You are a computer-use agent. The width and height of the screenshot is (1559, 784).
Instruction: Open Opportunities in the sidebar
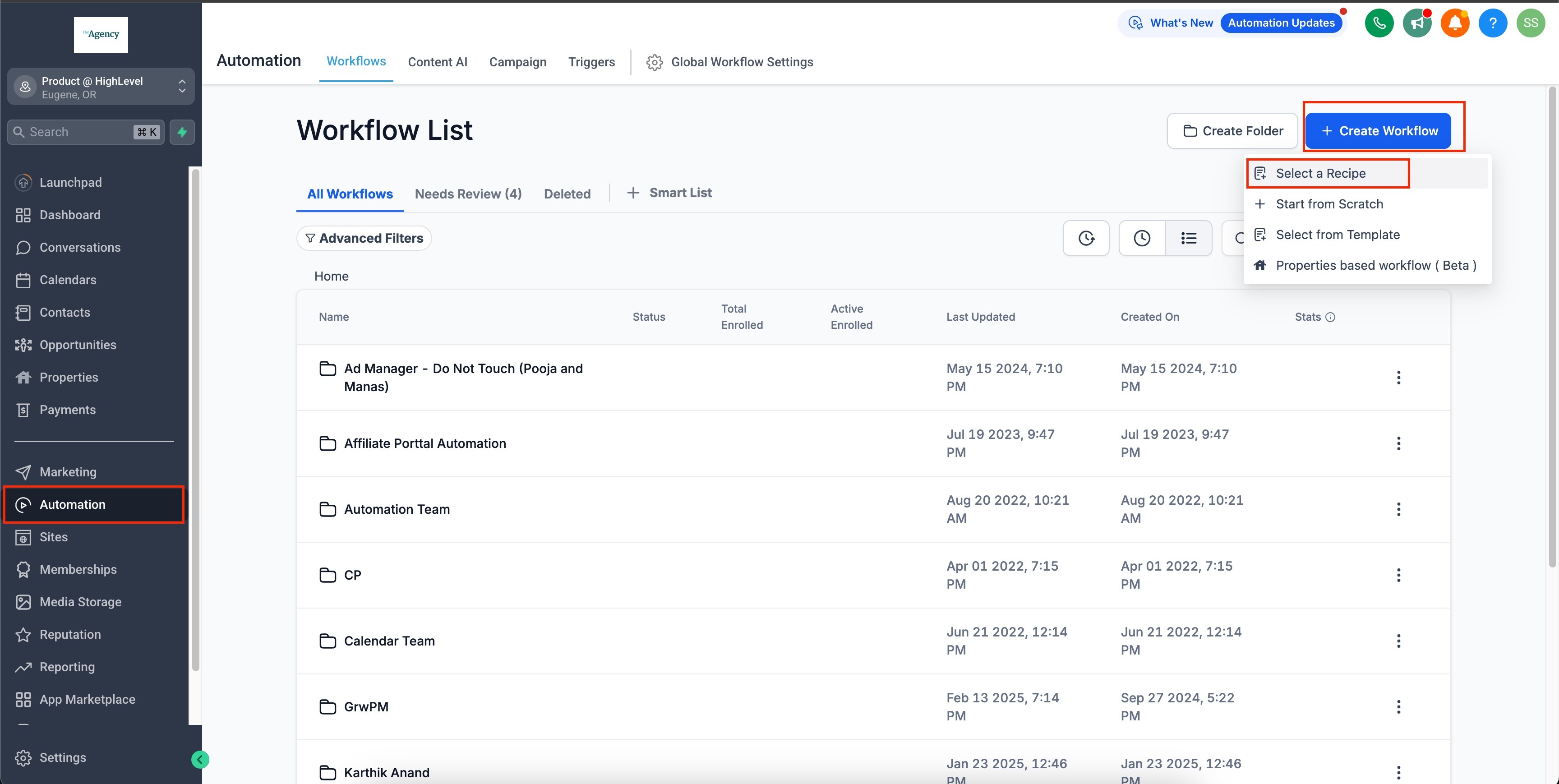coord(78,345)
